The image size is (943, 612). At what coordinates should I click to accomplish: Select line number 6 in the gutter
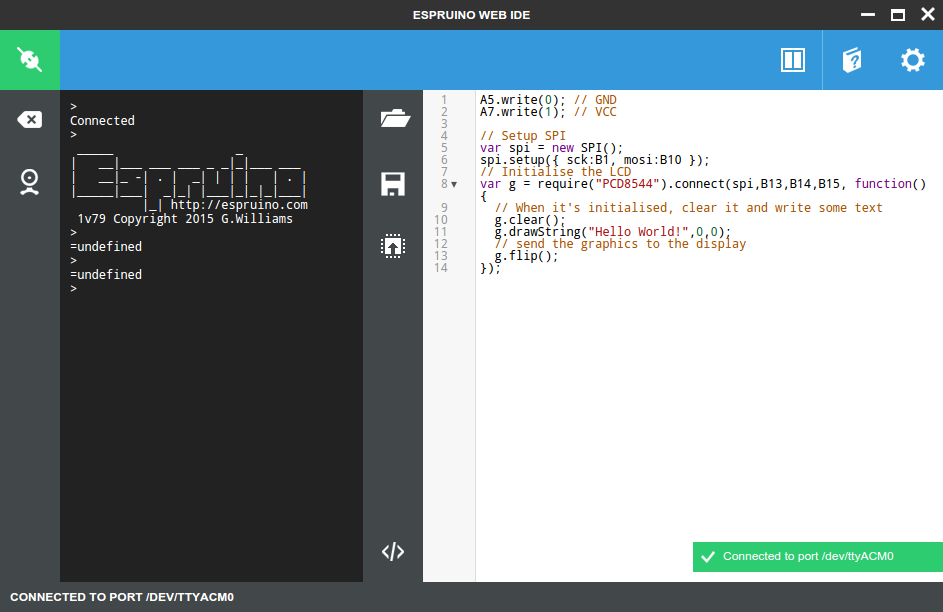pos(443,160)
